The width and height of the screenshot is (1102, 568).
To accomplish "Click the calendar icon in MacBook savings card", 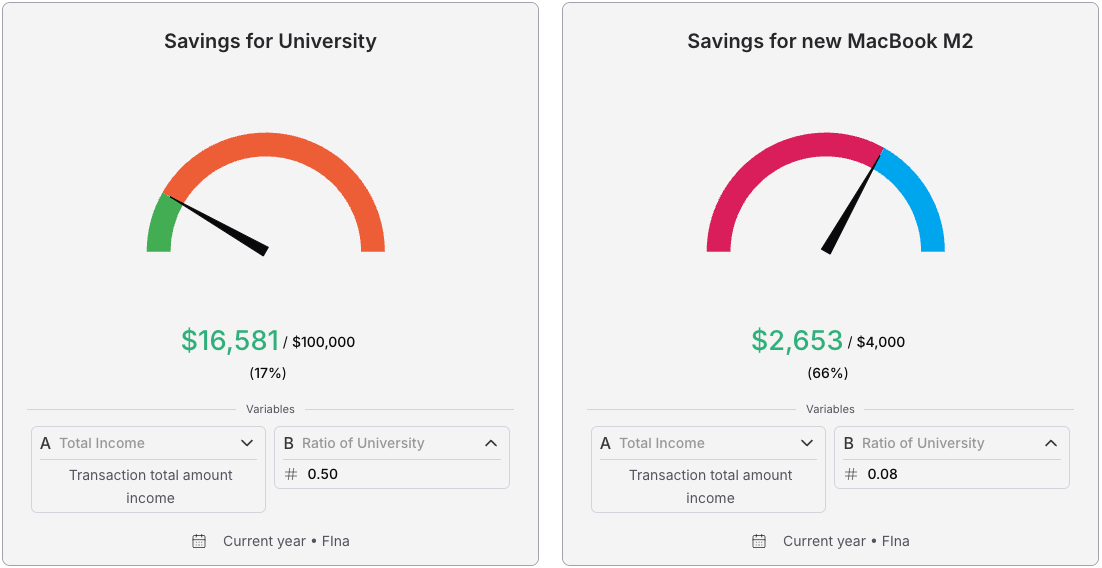I will [759, 541].
